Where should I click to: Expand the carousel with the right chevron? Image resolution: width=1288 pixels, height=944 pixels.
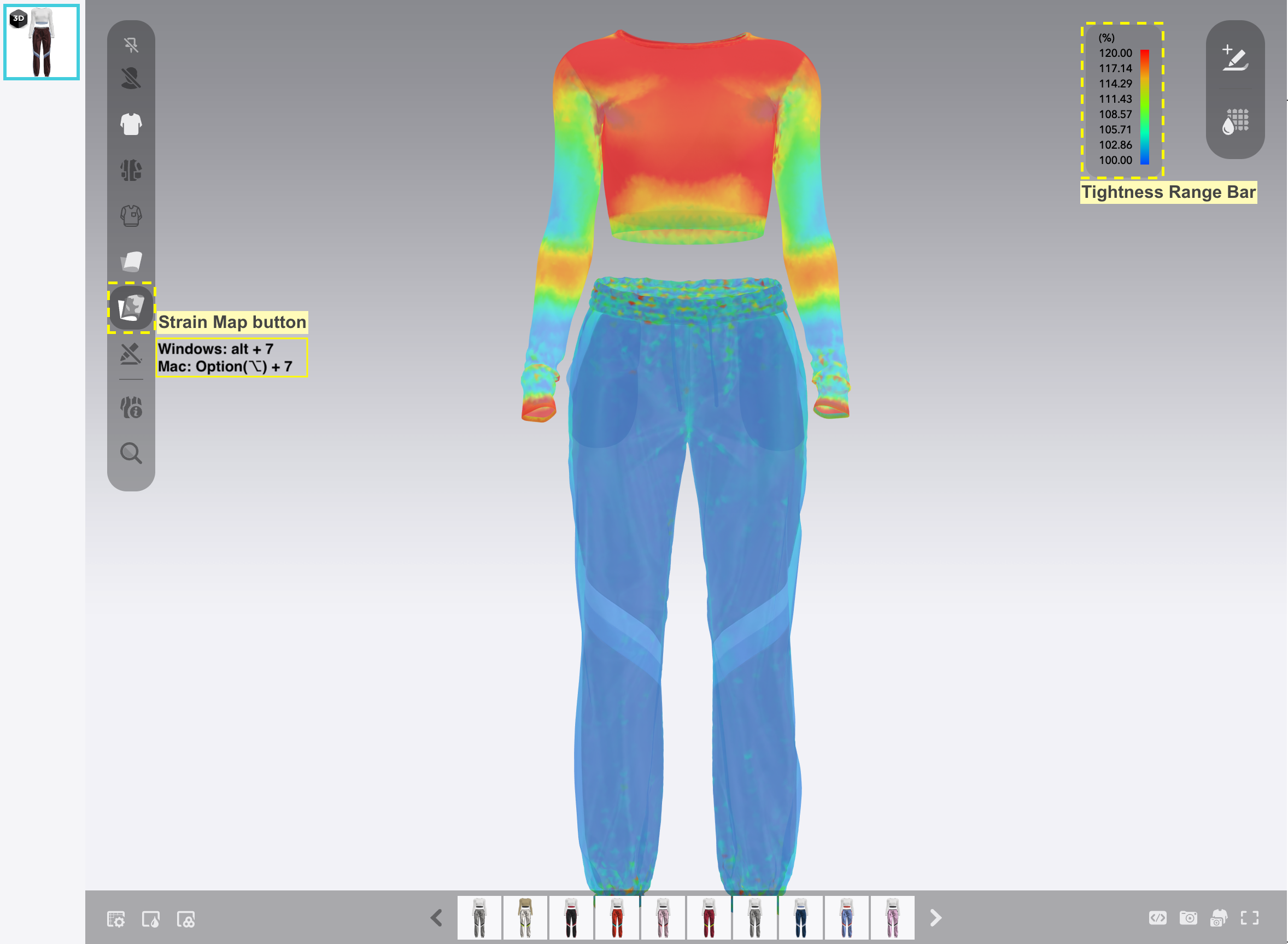pyautogui.click(x=935, y=917)
